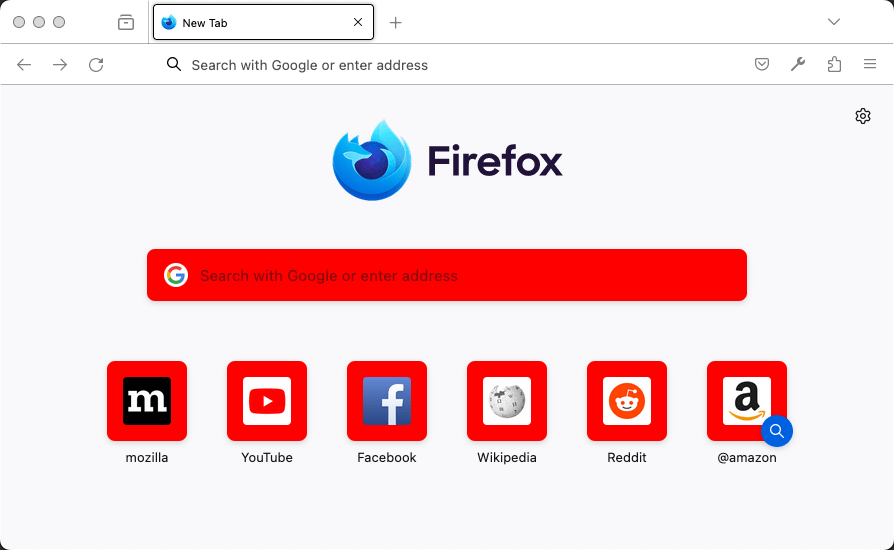The image size is (894, 550).
Task: Open the developer tools wrench icon
Action: [798, 65]
